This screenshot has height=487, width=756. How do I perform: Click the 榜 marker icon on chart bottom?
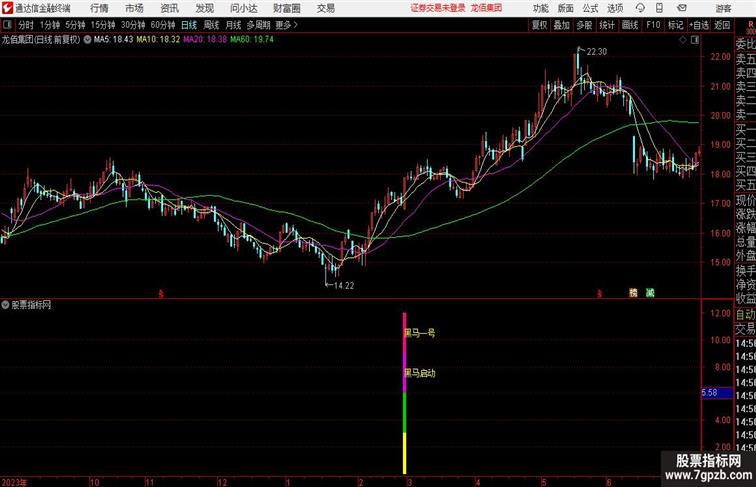(x=633, y=292)
